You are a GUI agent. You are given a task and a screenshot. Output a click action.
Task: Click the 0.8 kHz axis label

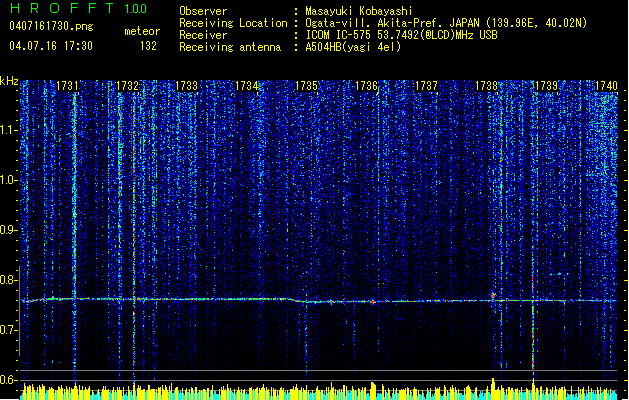pyautogui.click(x=8, y=280)
